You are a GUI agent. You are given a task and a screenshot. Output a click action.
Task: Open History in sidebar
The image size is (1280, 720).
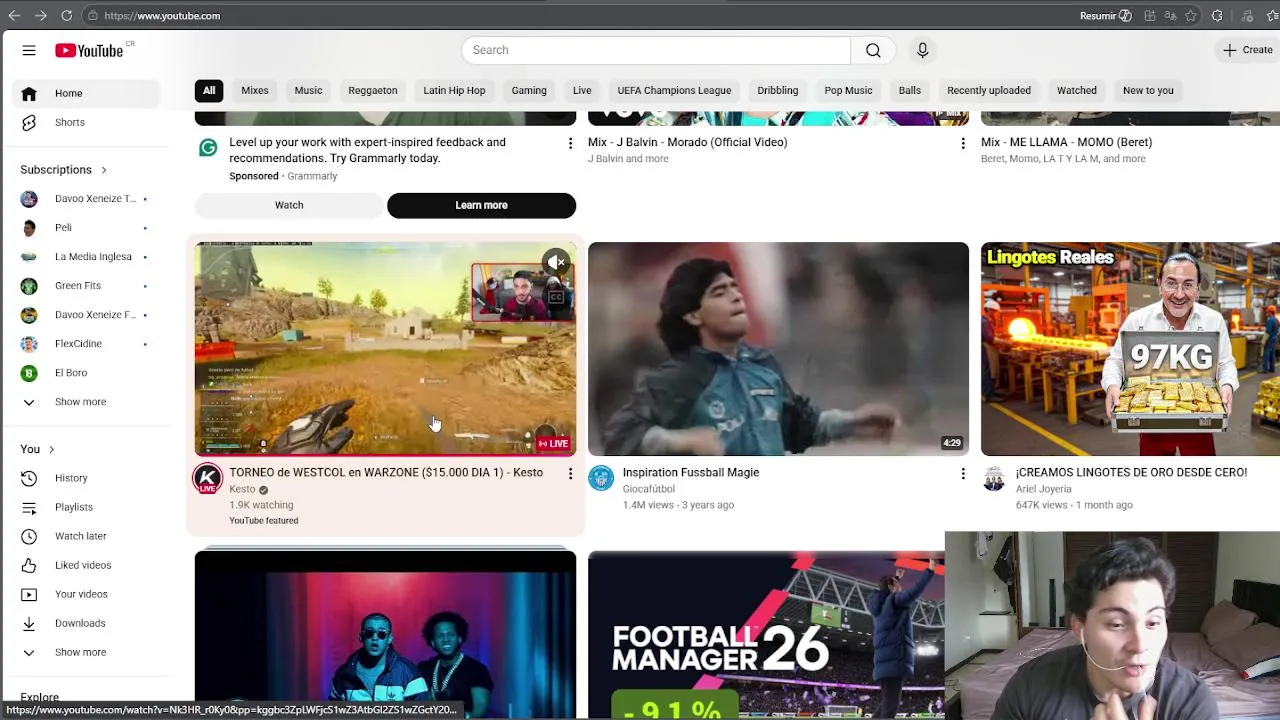85,478
